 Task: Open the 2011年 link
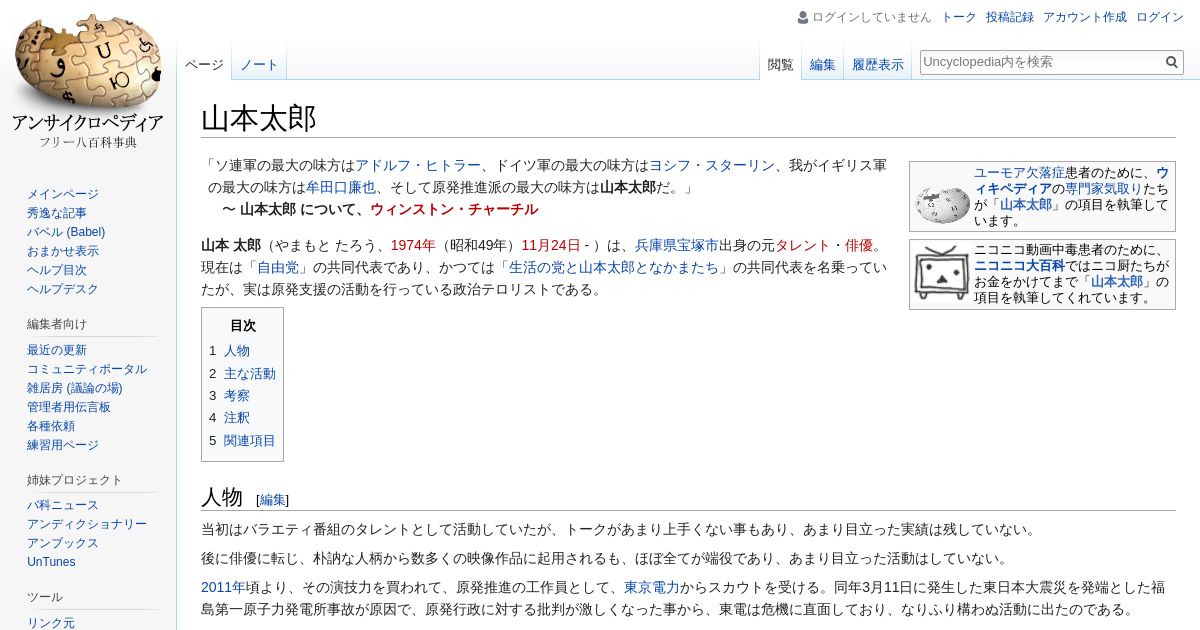(223, 588)
